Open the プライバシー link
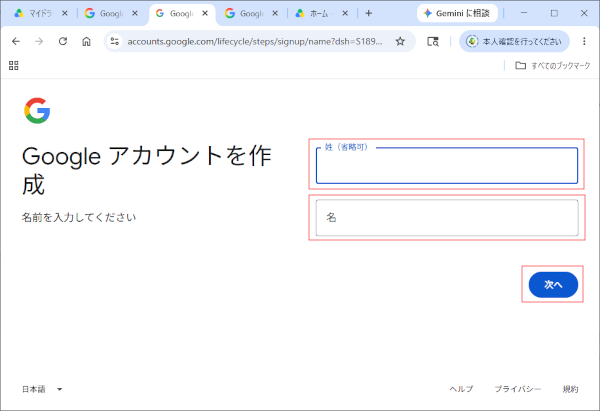This screenshot has height=411, width=600. (x=518, y=389)
